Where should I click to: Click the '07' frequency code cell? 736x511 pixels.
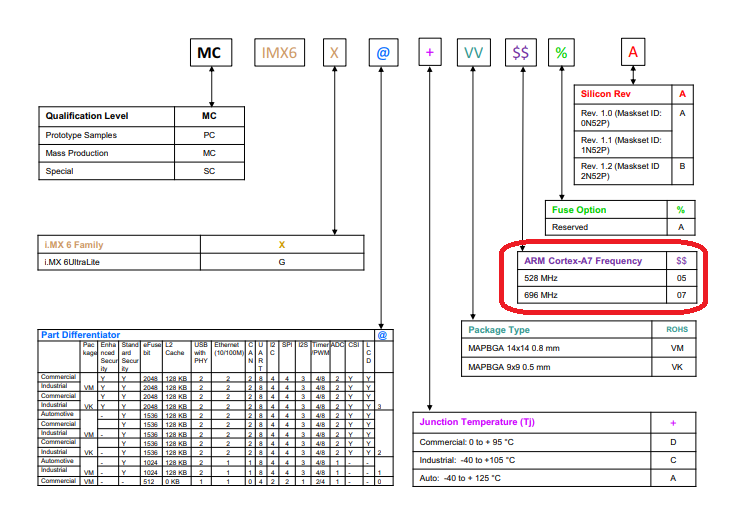pyautogui.click(x=682, y=295)
